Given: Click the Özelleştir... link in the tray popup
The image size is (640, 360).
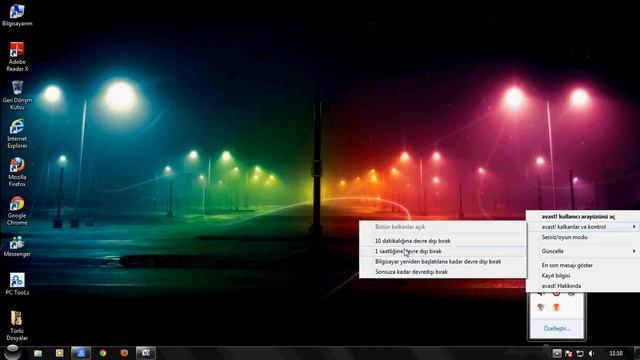Looking at the screenshot, I should tap(557, 329).
